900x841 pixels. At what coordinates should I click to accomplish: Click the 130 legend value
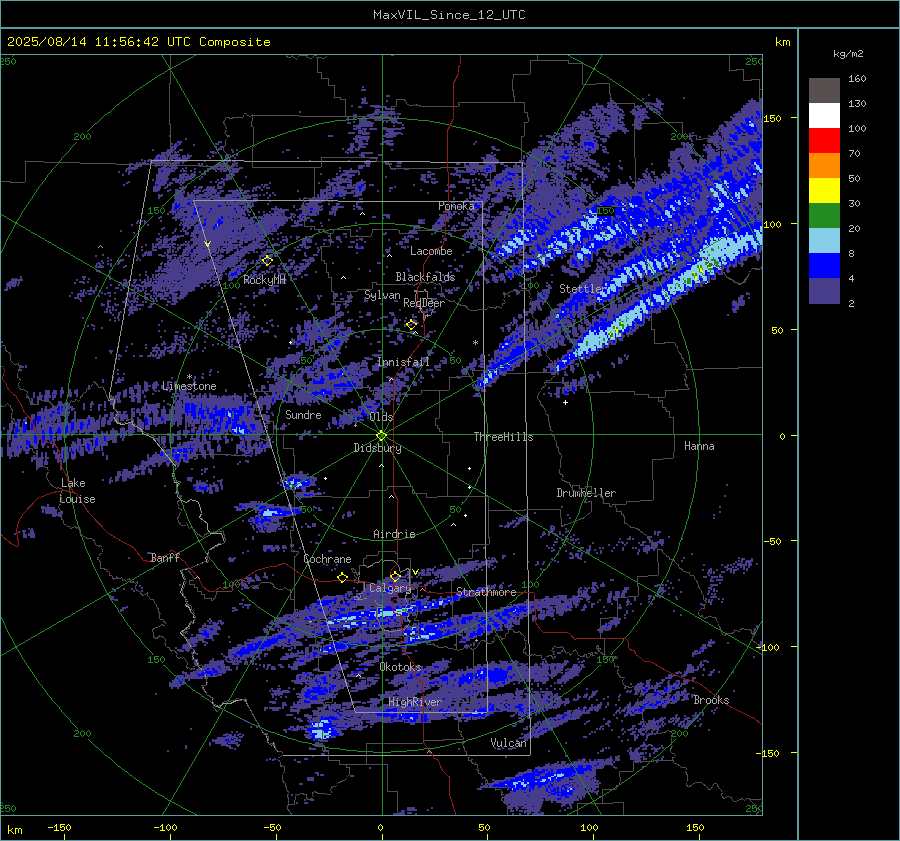(x=857, y=104)
